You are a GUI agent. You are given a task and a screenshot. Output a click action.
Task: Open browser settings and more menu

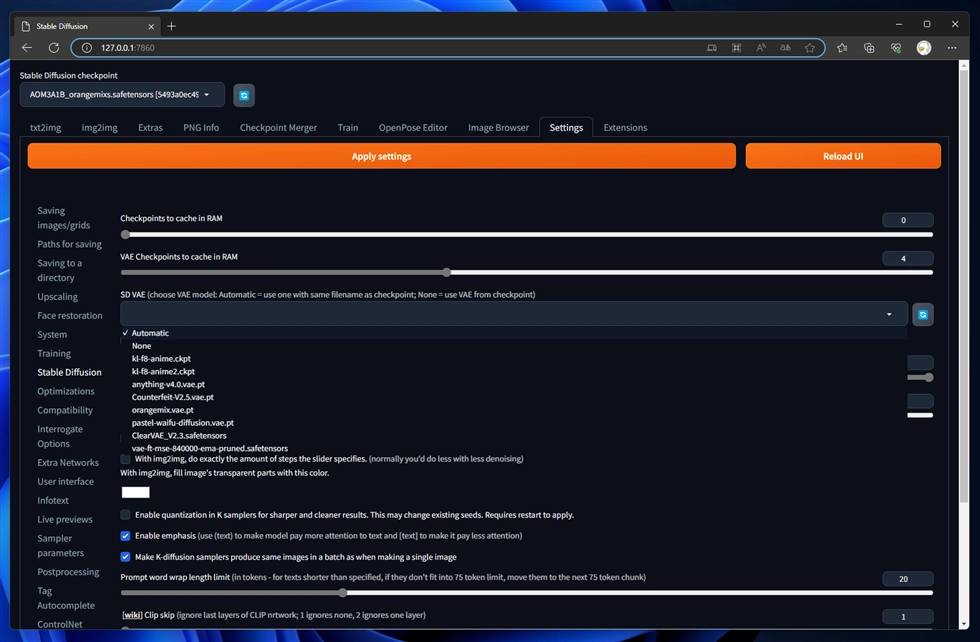[951, 48]
